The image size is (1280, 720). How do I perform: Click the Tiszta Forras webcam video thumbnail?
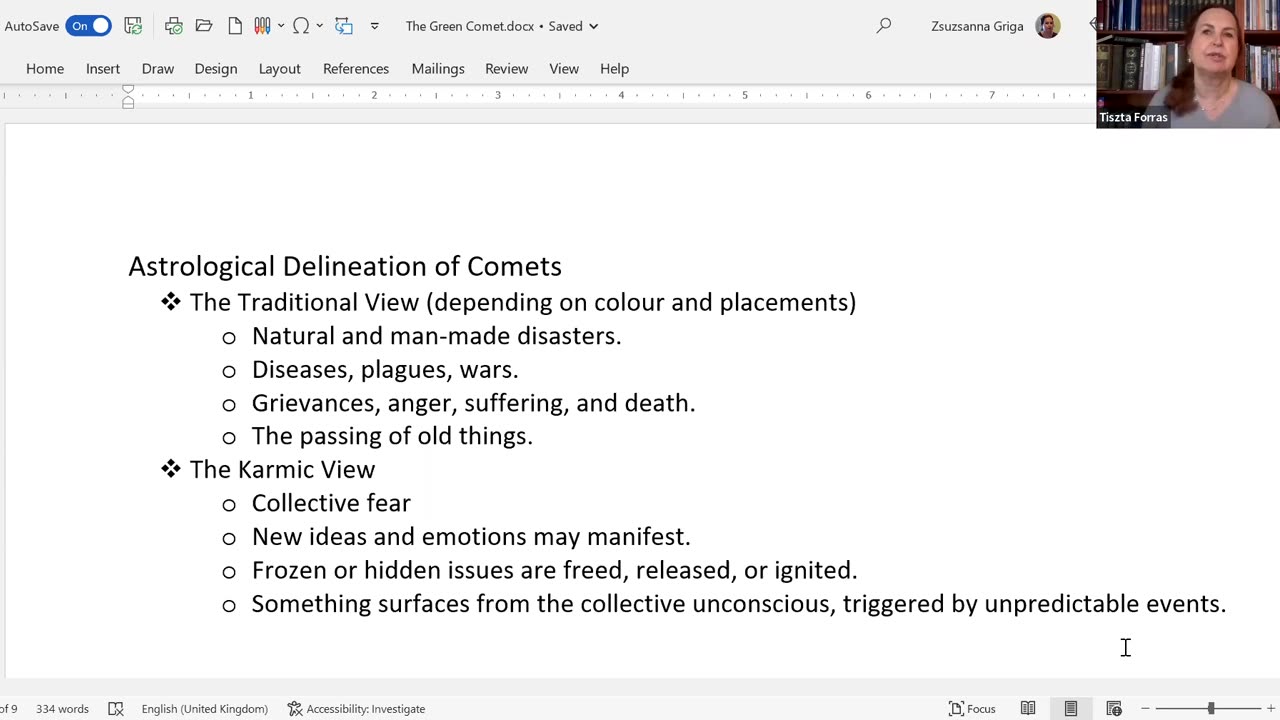[1188, 64]
